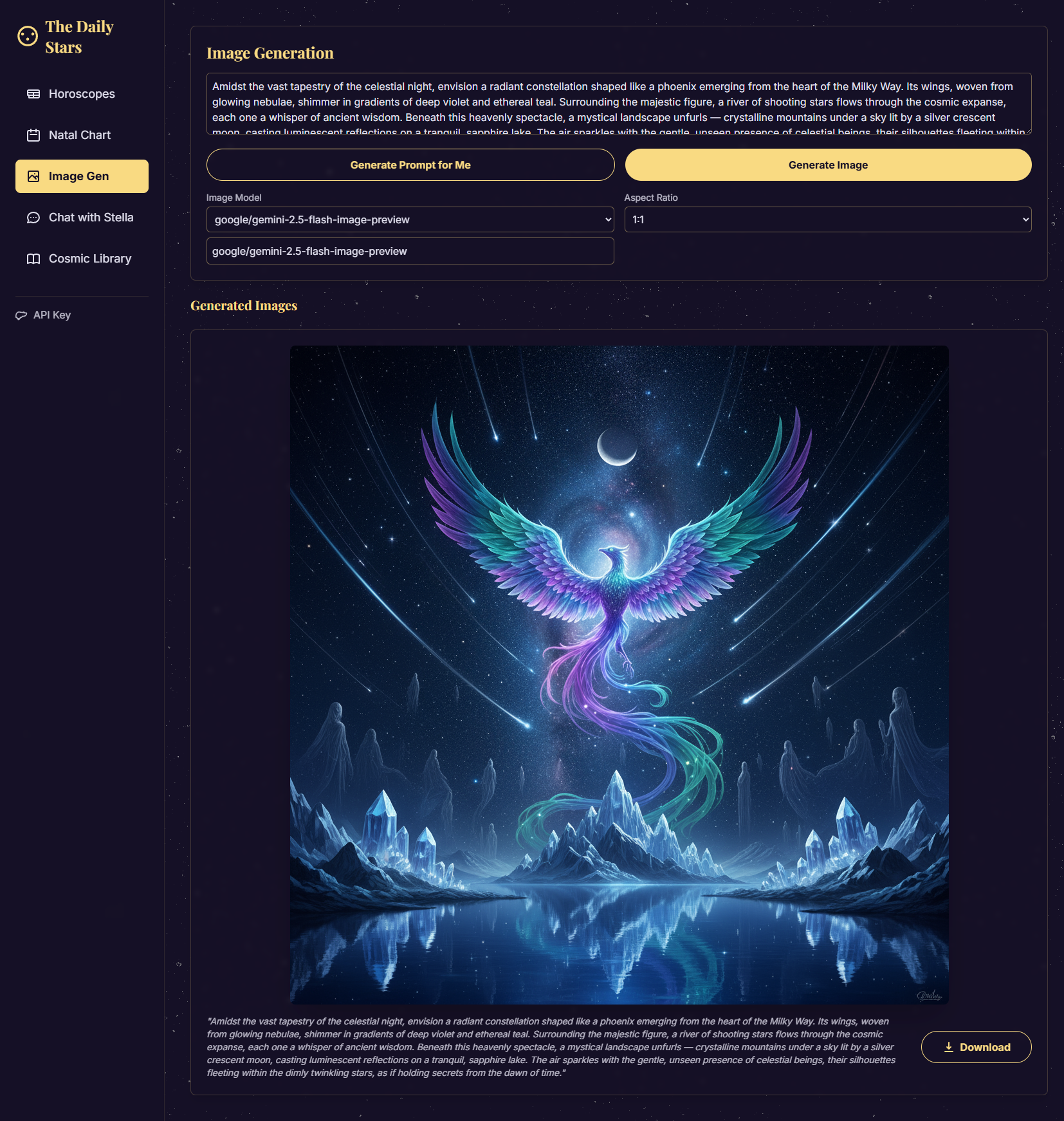Click the Horoscopes sidebar icon
Image resolution: width=1064 pixels, height=1121 pixels.
(33, 94)
